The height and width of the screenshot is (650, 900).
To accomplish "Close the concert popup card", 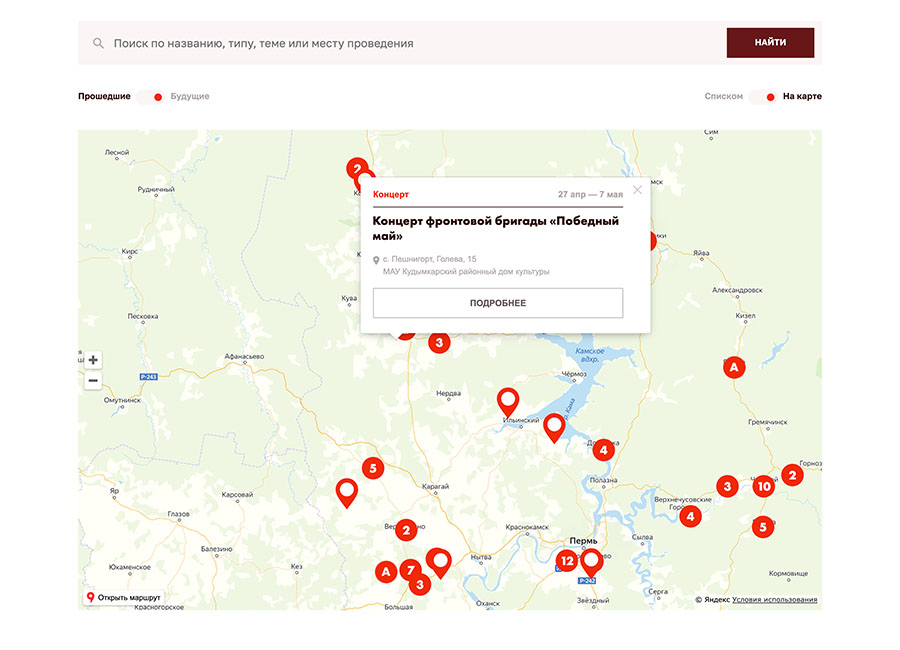I will (x=637, y=190).
